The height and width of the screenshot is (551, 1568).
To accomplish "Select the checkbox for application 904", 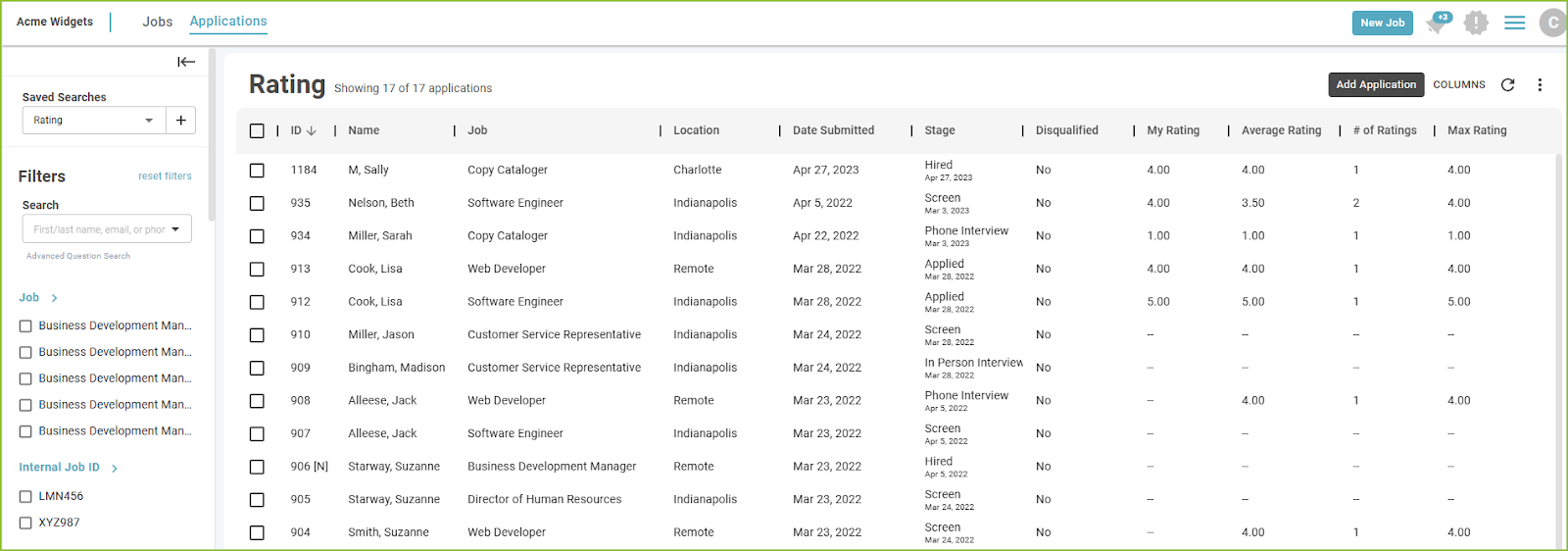I will [x=257, y=533].
